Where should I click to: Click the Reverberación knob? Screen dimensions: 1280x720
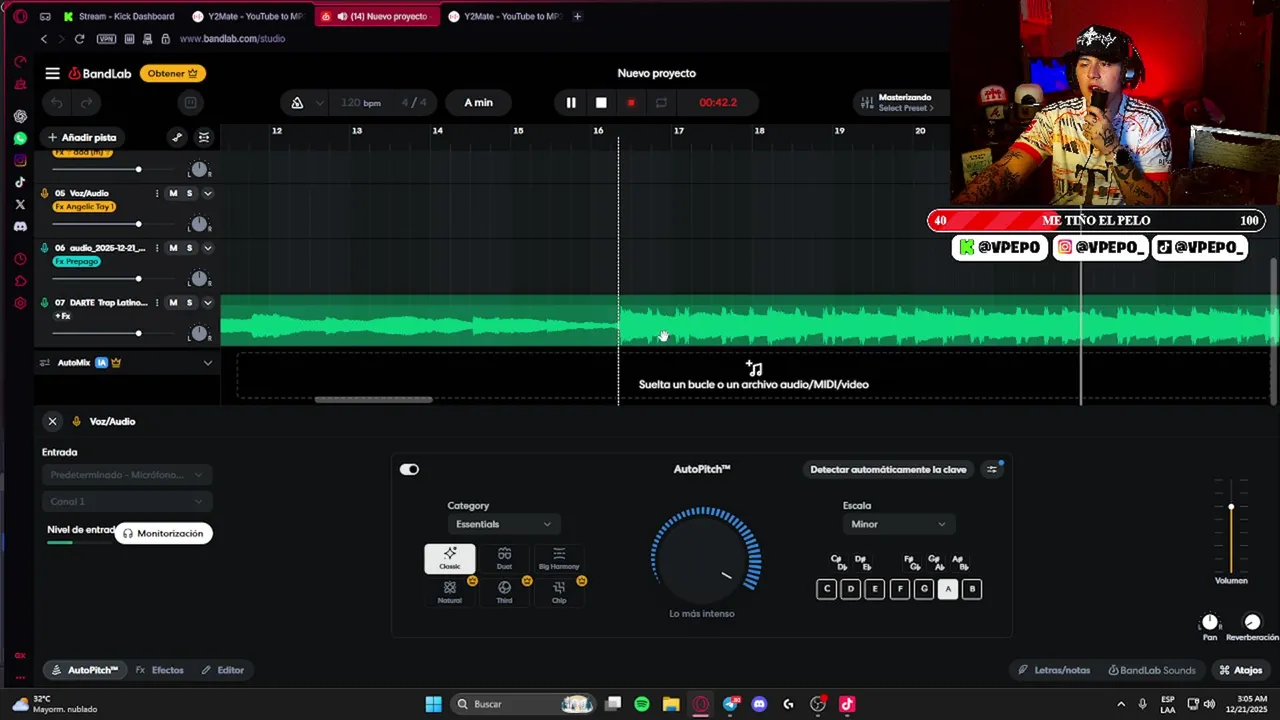(x=1252, y=622)
